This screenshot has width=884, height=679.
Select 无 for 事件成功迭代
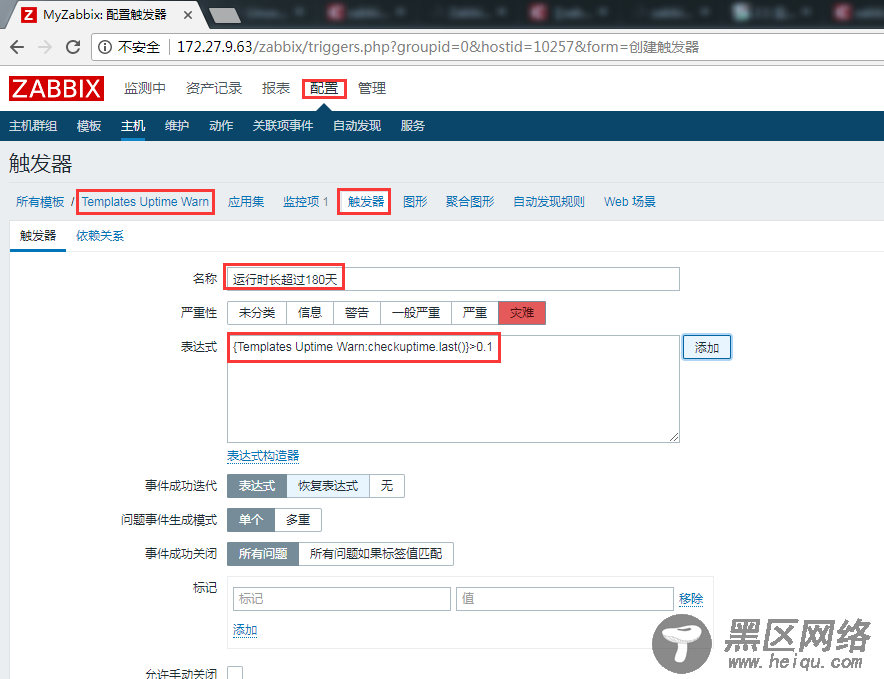[387, 486]
